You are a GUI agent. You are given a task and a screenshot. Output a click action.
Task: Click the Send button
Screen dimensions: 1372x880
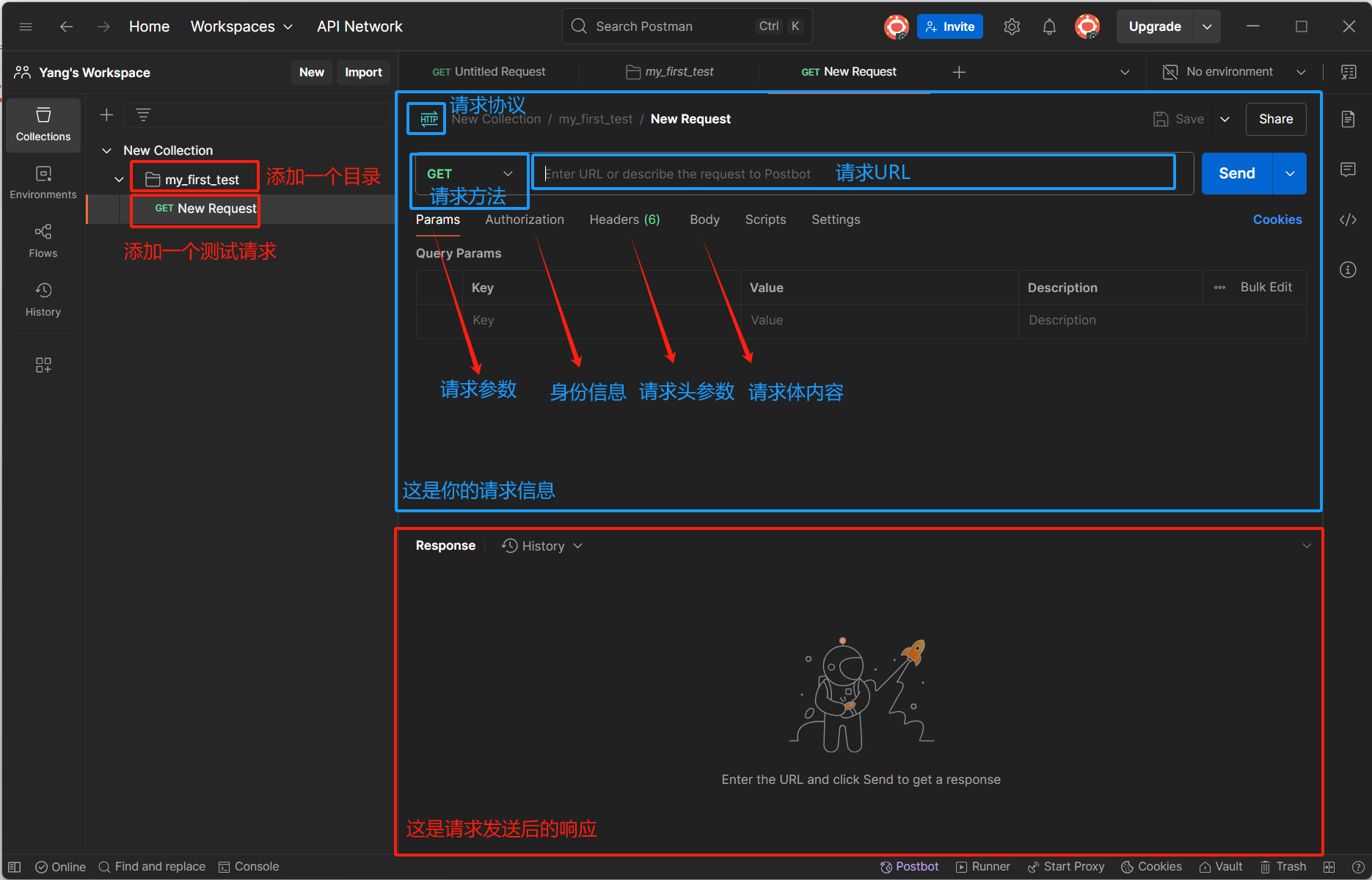(1237, 174)
